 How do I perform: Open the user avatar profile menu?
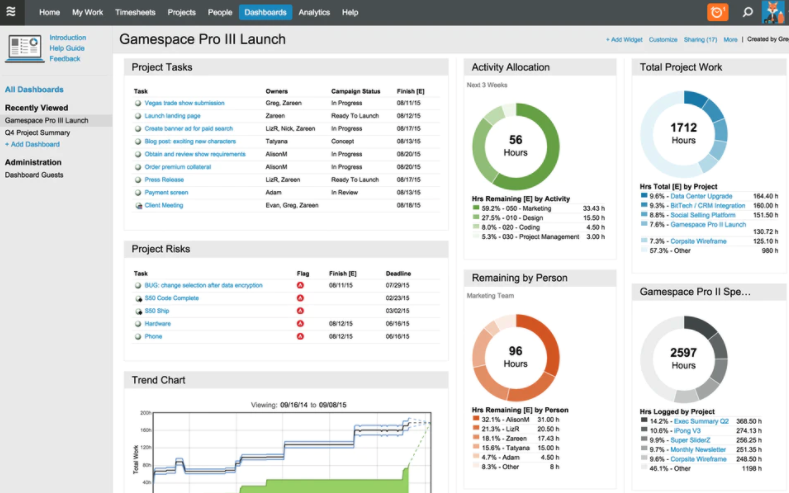coord(774,12)
